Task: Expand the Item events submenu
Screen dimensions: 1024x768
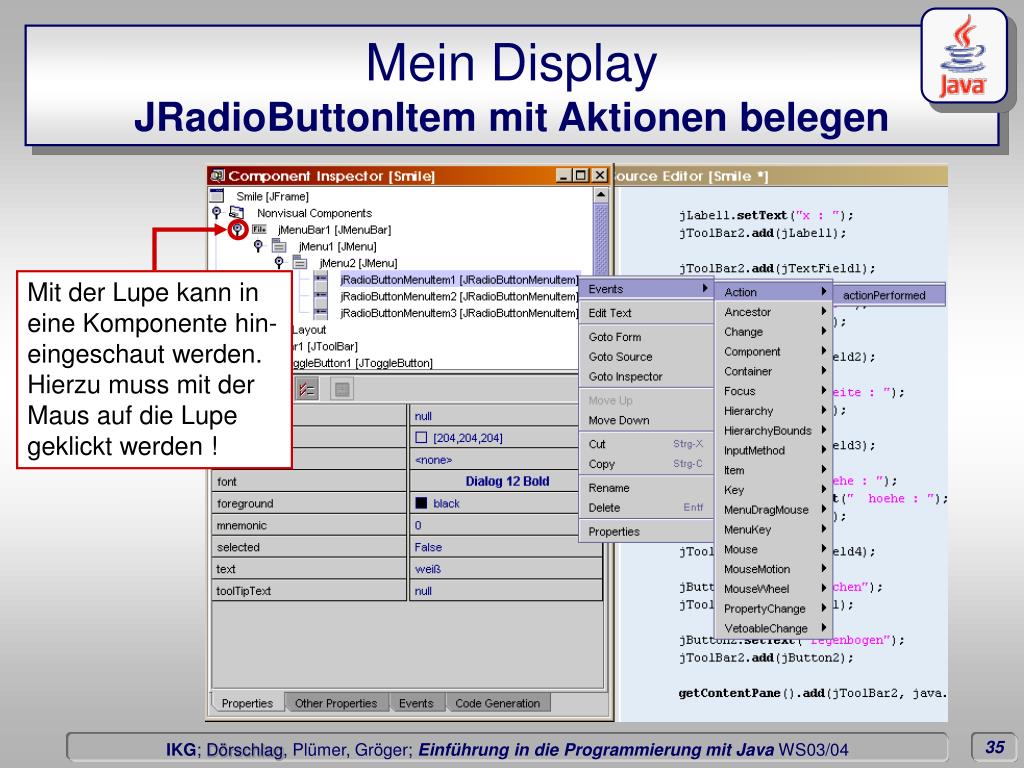Action: [x=774, y=470]
